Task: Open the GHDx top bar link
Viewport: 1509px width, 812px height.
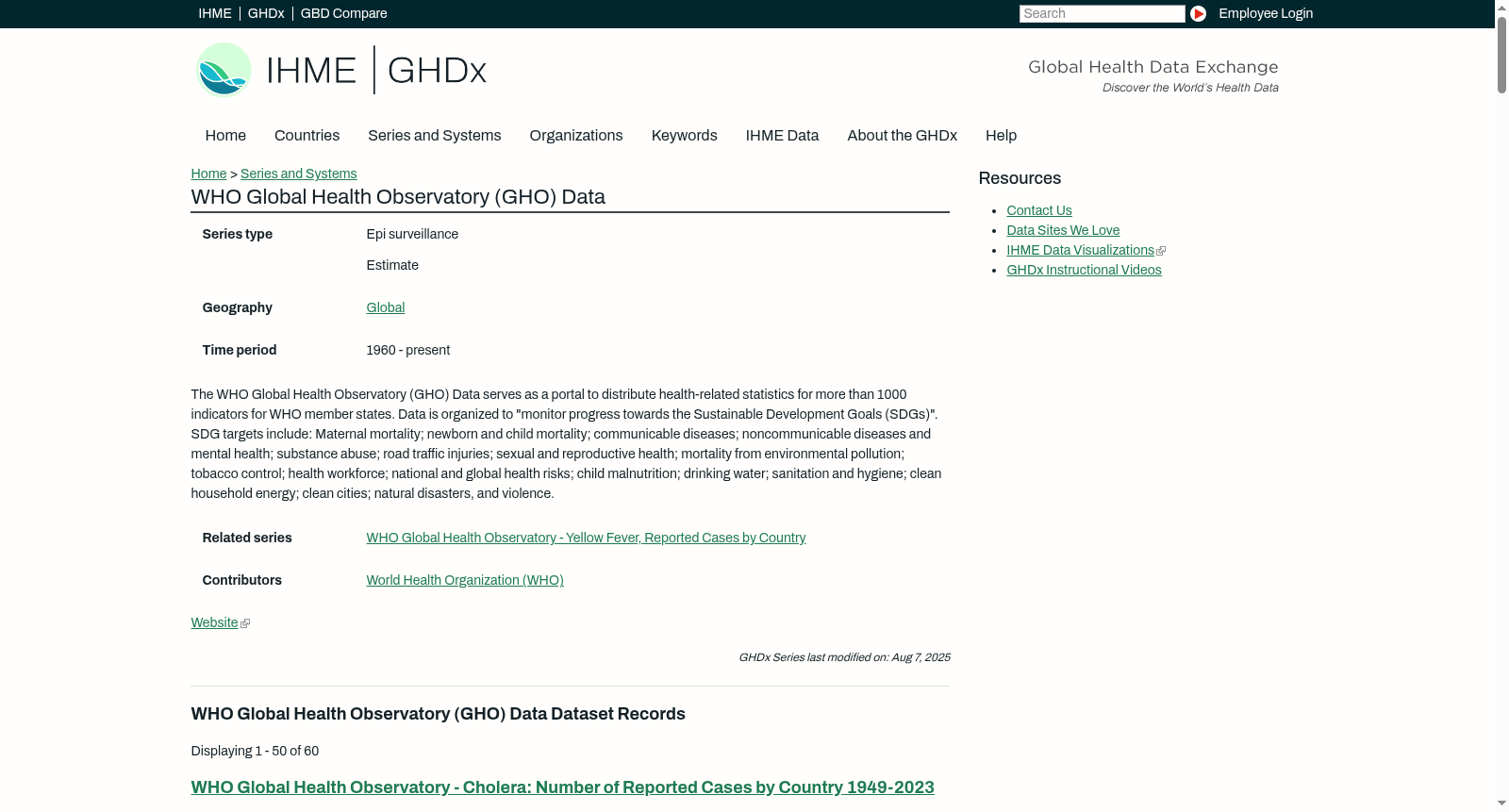Action: pos(266,13)
